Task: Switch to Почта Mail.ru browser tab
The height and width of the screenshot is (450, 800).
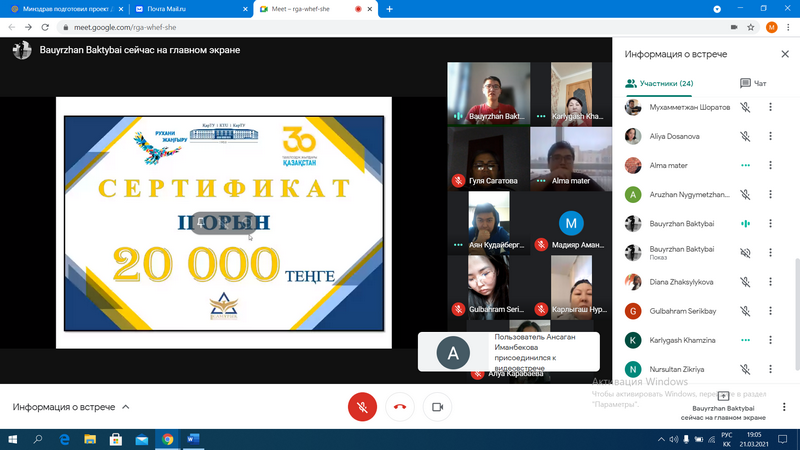Action: pos(189,9)
